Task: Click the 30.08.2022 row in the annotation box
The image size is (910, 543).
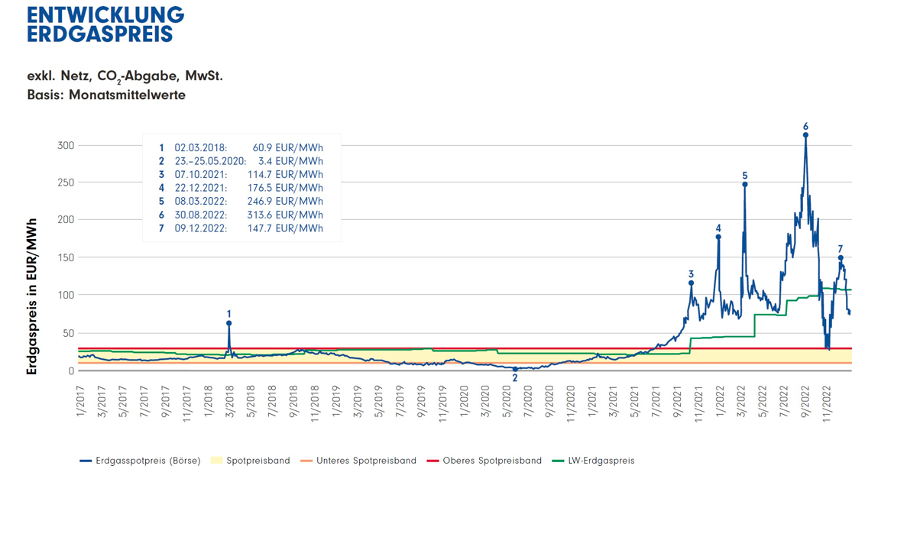Action: [240, 214]
